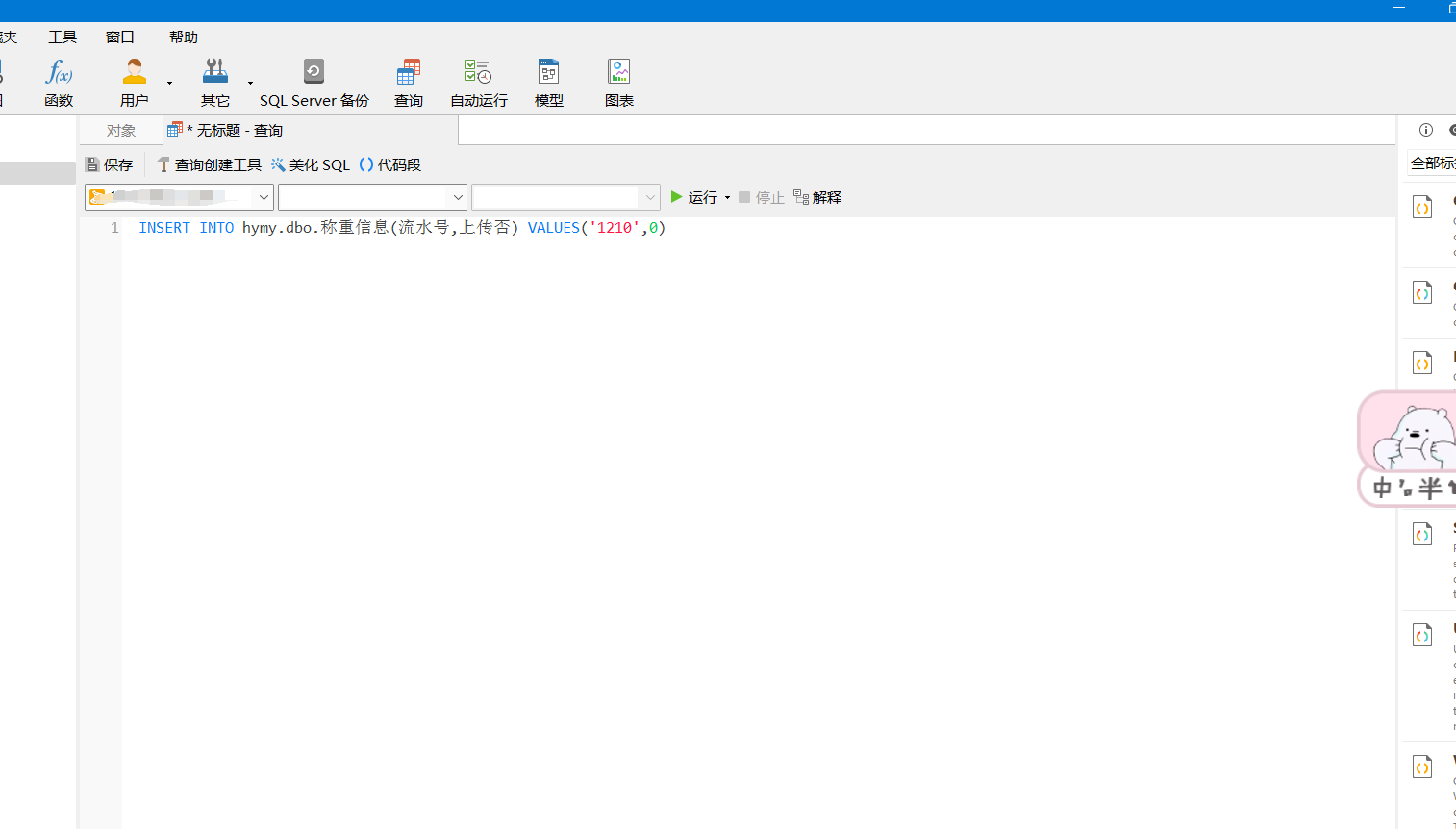Open 自动运行 (Automation) from the toolbar

[x=477, y=82]
